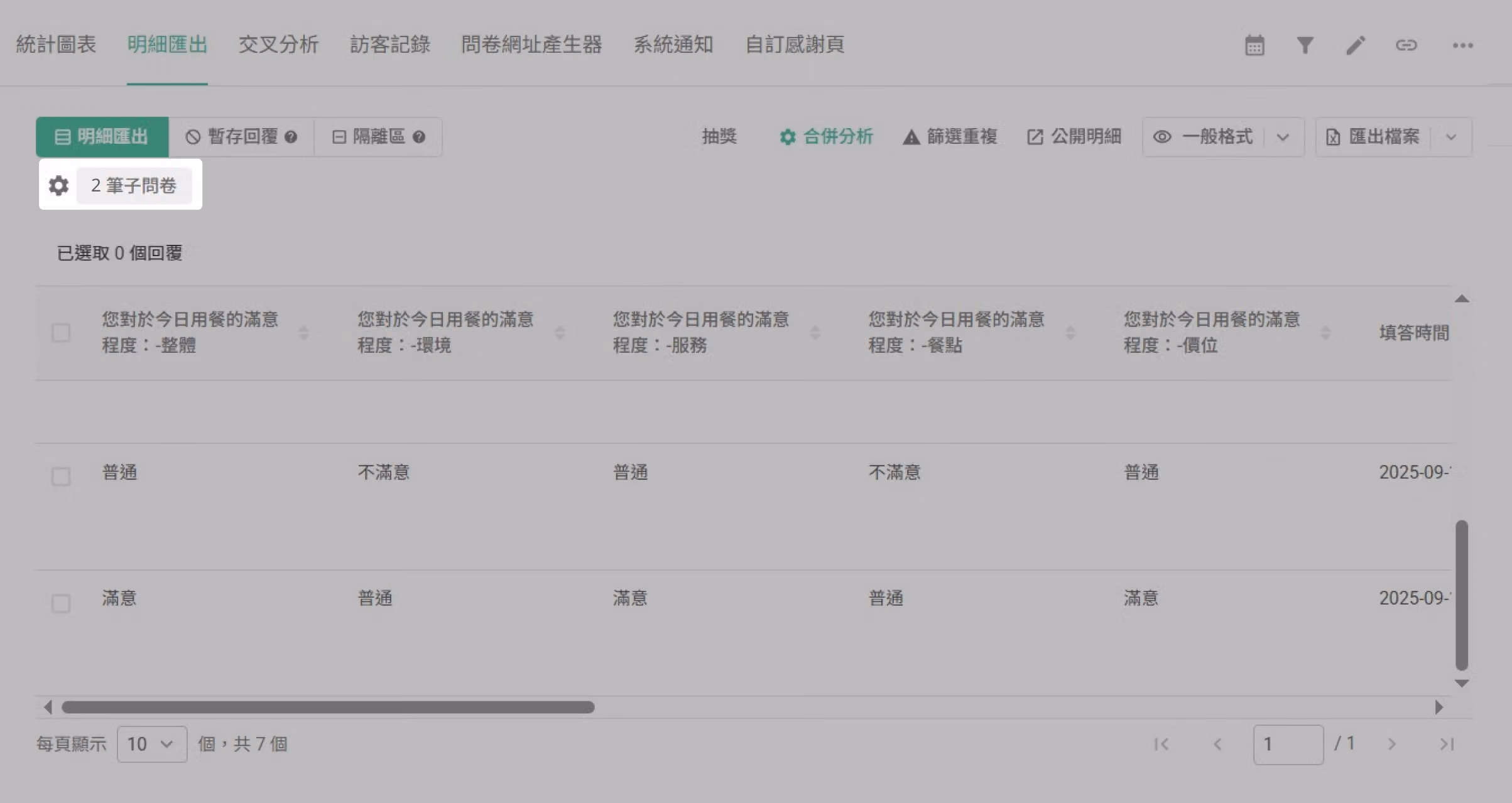The height and width of the screenshot is (803, 1512).
Task: Click the 篩選重複 button
Action: pyautogui.click(x=950, y=137)
